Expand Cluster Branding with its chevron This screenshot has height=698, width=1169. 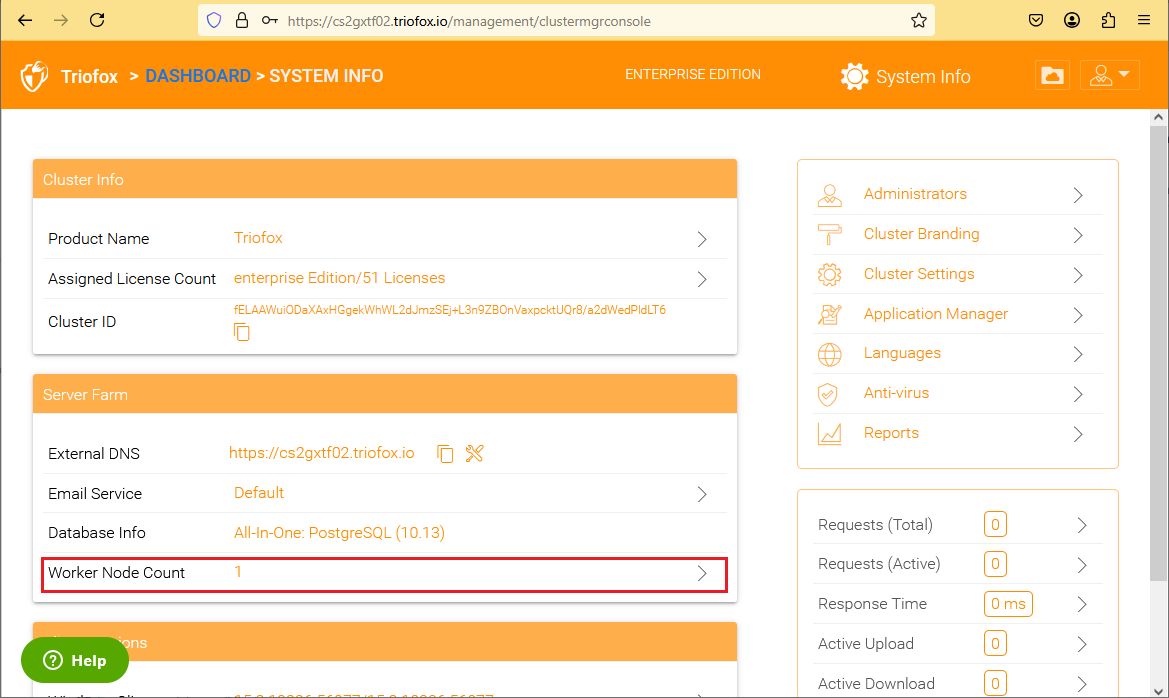[1078, 235]
